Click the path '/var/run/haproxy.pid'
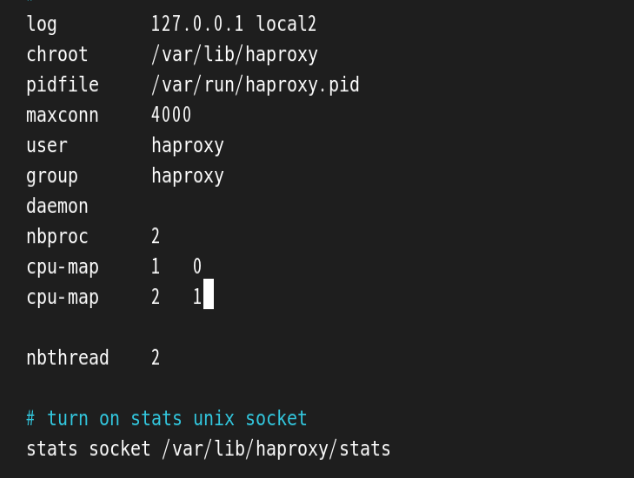This screenshot has height=478, width=634. 255,85
